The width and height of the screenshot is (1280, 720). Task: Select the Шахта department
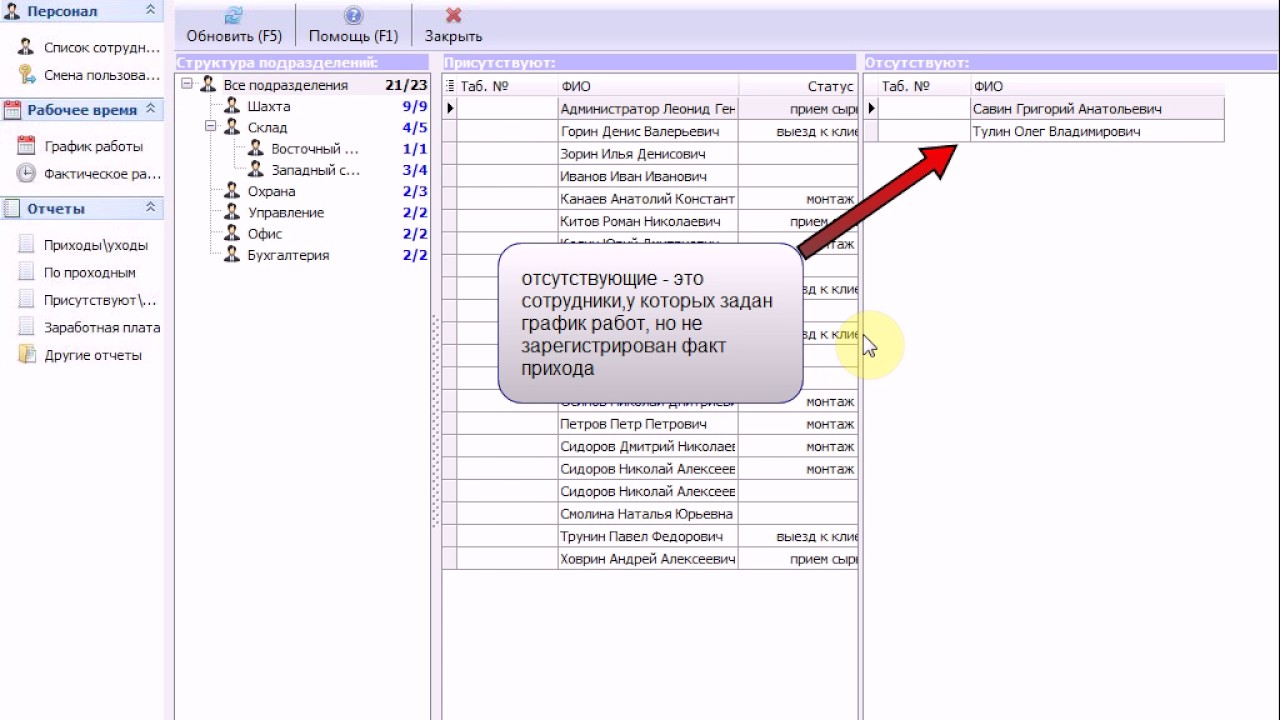(269, 106)
